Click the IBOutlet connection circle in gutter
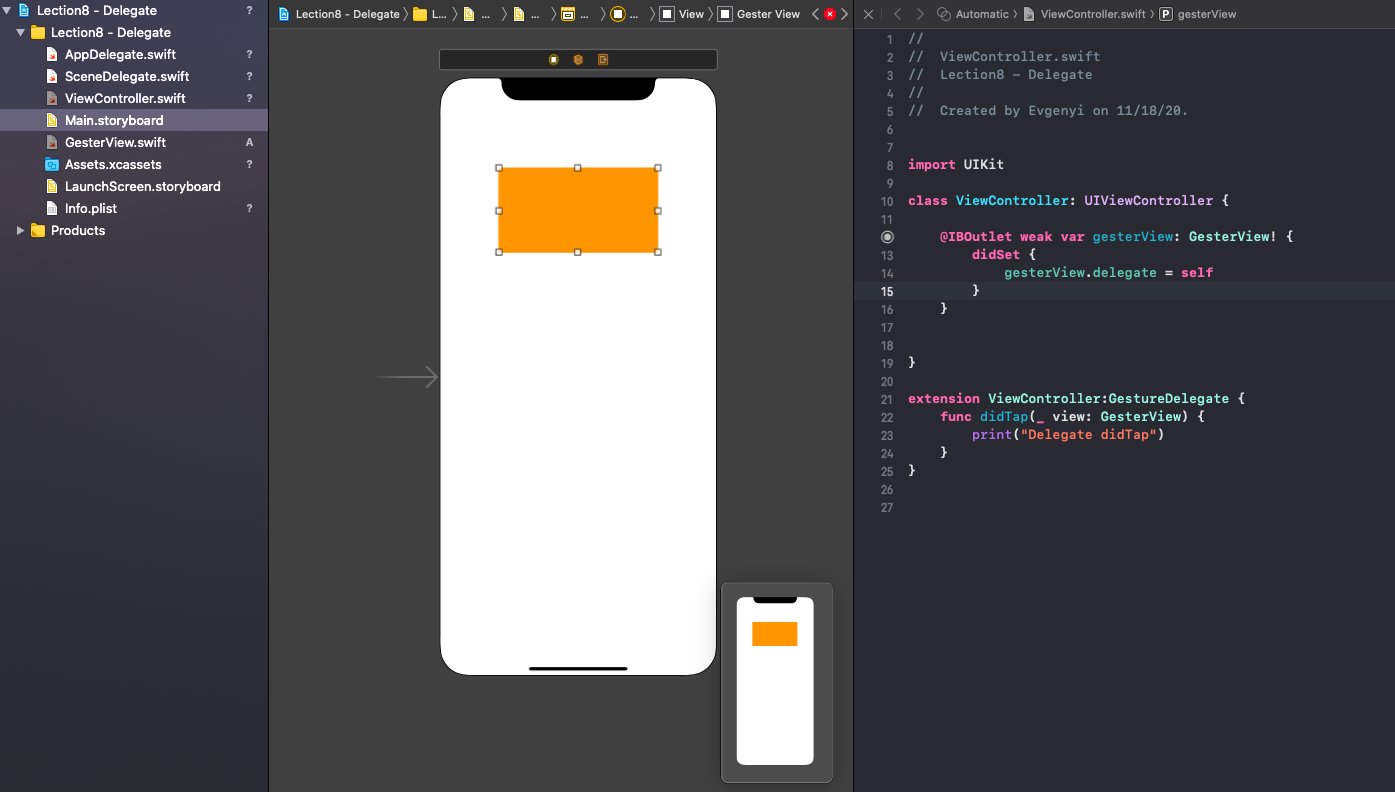This screenshot has height=792, width=1395. (x=887, y=237)
